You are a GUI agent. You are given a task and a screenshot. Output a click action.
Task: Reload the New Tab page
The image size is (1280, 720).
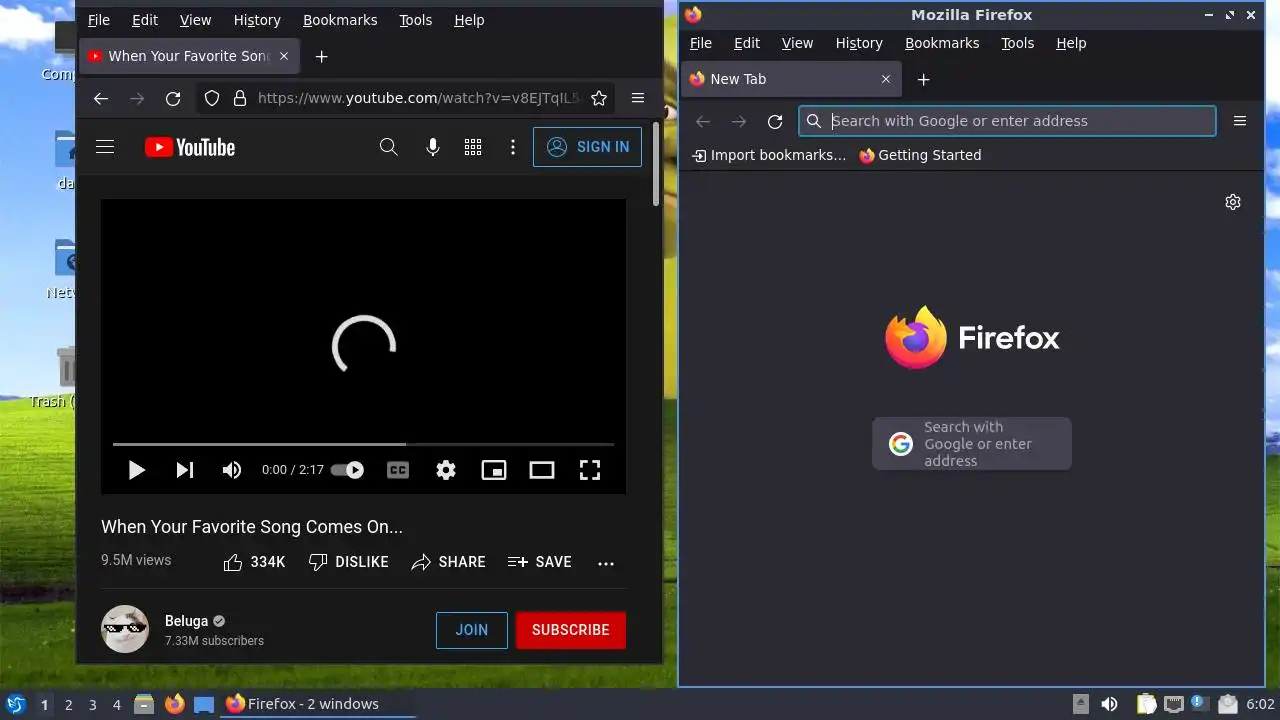coord(775,121)
